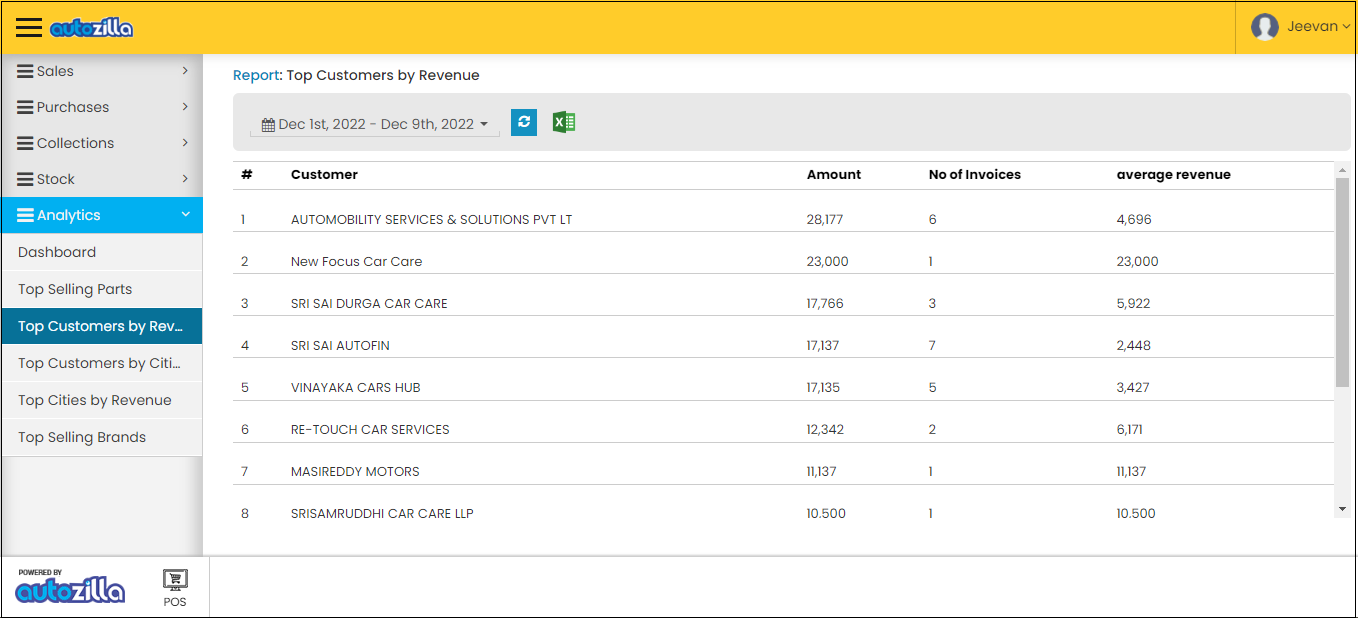
Task: Select MASIREDDY MOTORS customer
Action: [x=355, y=471]
